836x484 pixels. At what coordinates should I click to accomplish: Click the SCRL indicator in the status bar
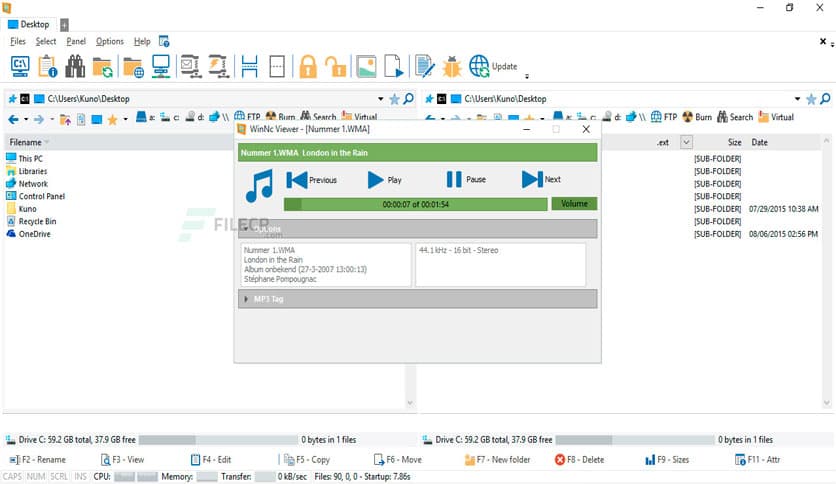tap(59, 477)
